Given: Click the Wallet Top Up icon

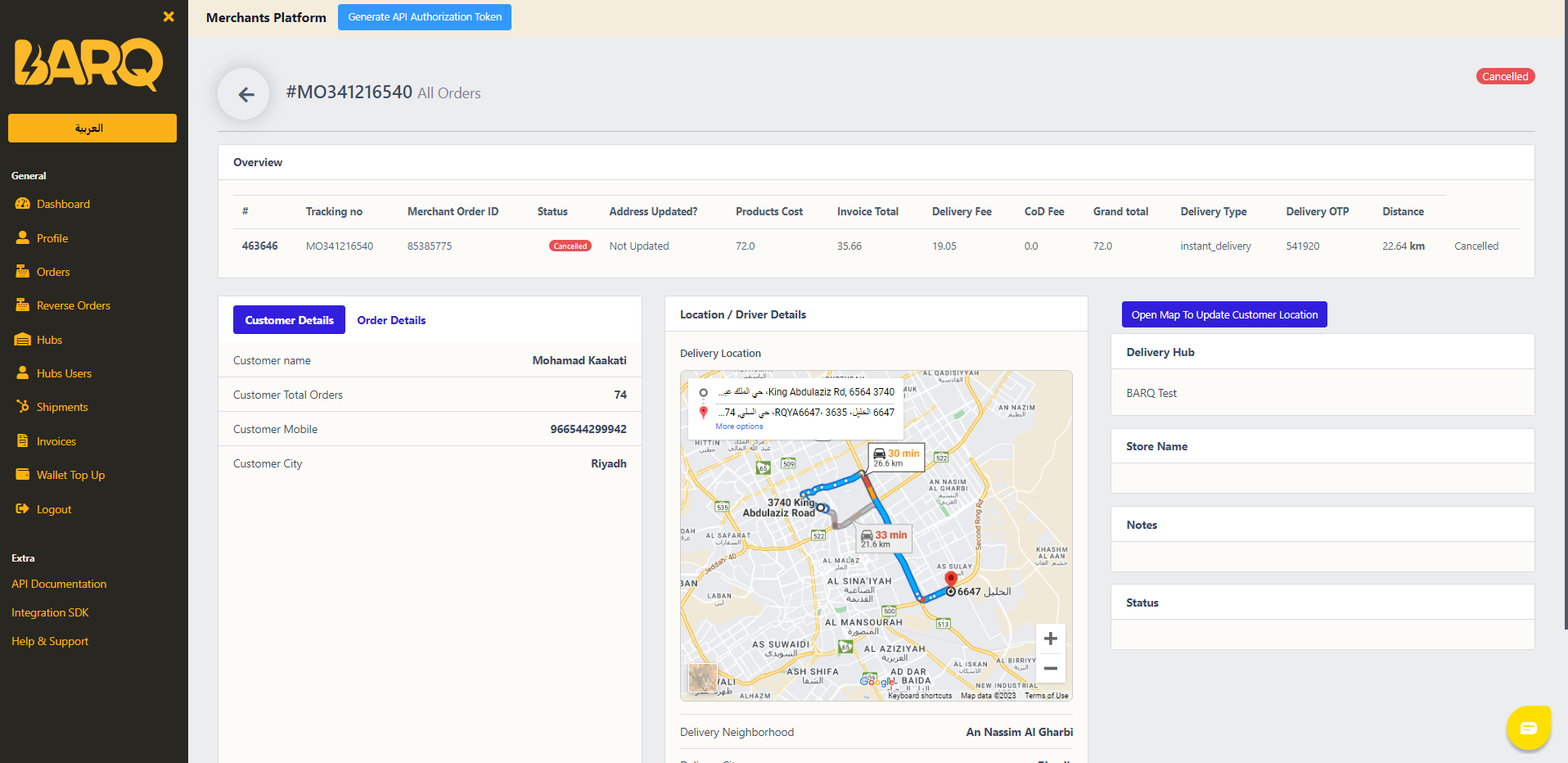Looking at the screenshot, I should (x=23, y=475).
